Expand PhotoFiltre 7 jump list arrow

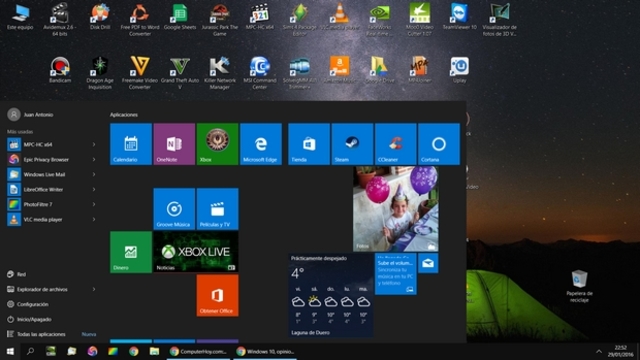[94, 204]
